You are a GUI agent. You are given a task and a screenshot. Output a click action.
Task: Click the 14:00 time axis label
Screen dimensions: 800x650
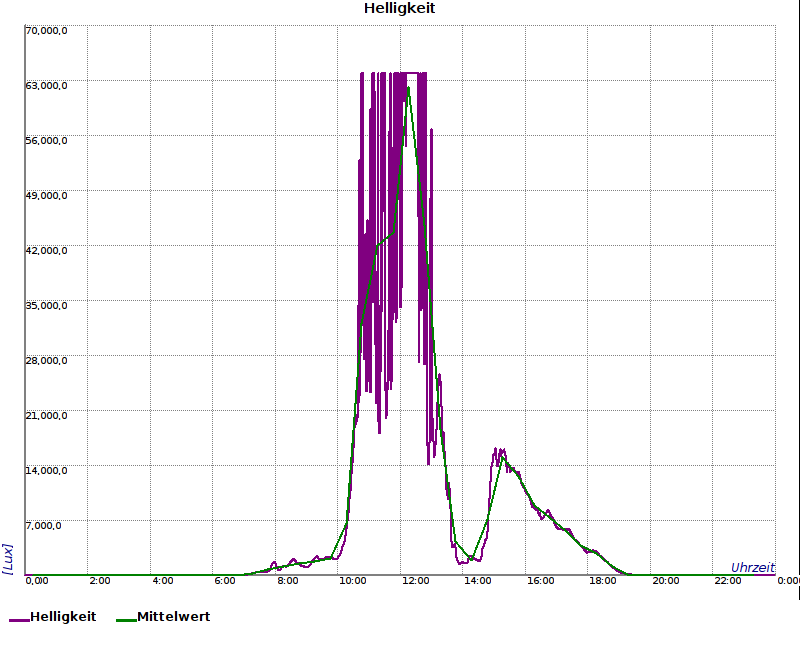[x=478, y=581]
